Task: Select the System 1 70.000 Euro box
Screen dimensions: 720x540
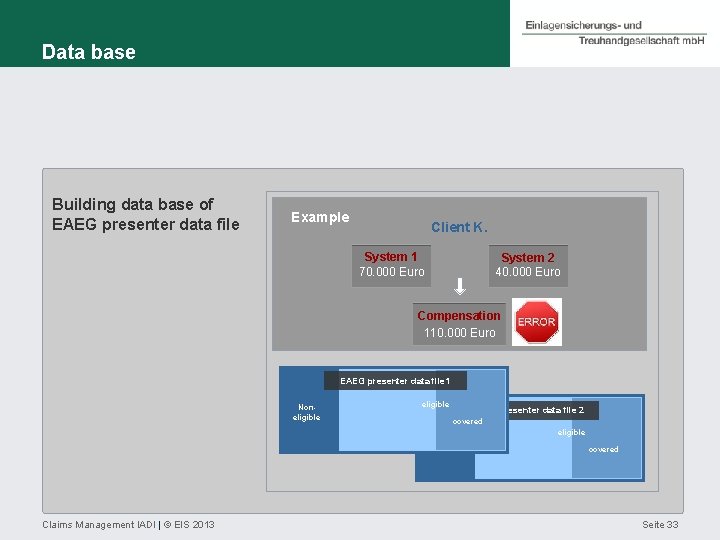Action: 391,265
